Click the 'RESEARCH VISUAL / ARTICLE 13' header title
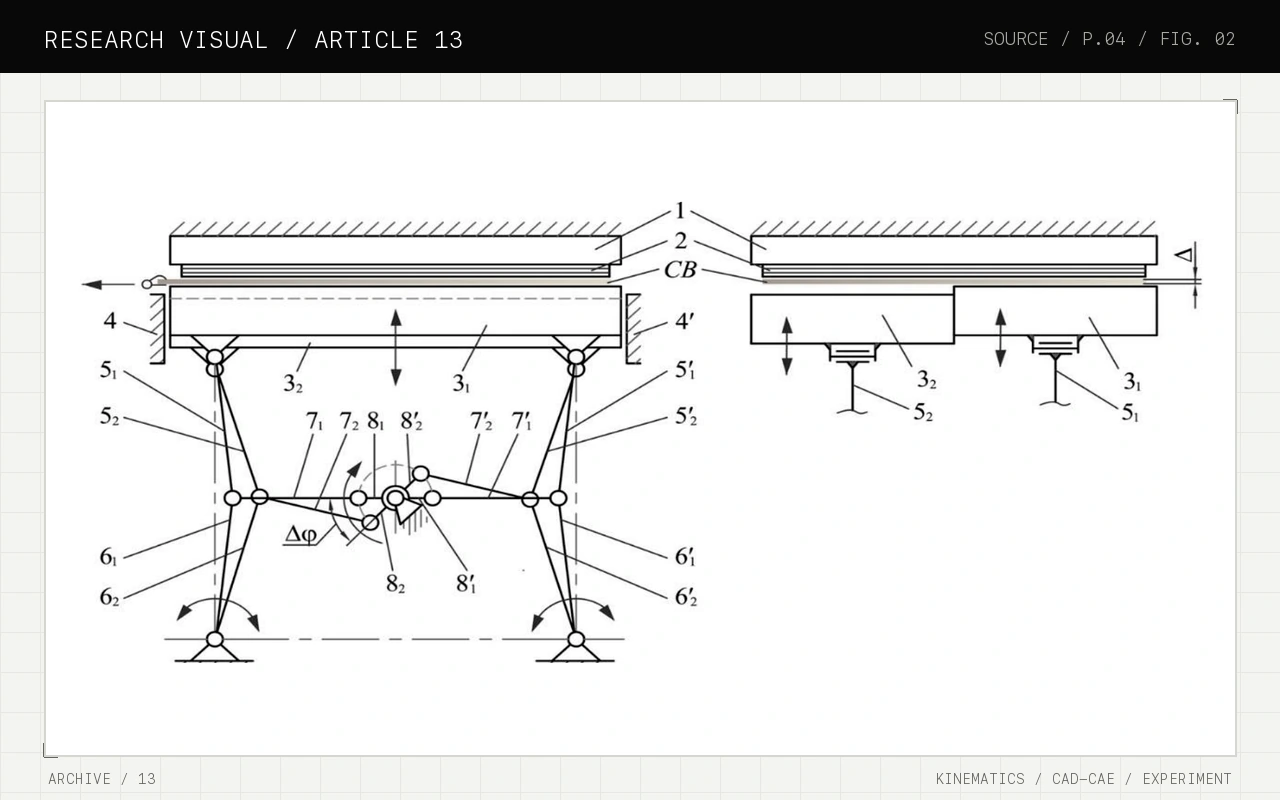The image size is (1280, 800). point(253,40)
